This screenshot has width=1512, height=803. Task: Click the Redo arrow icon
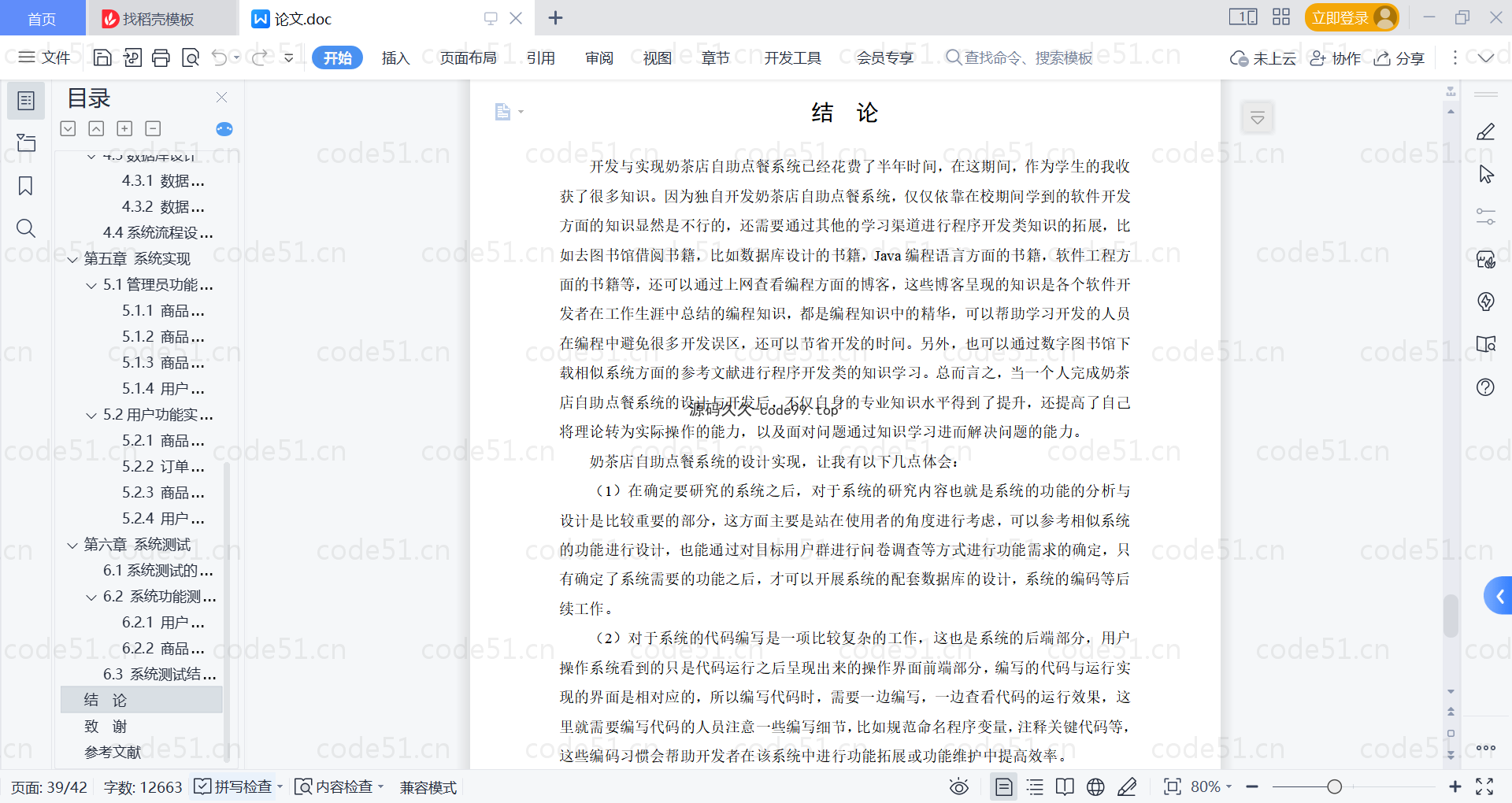coord(259,57)
